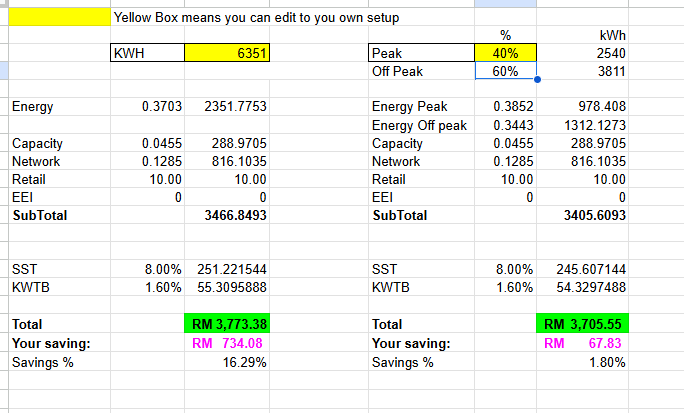Viewport: 684px width, 413px height.
Task: Select the green Total RM 3,773.38 cell
Action: (227, 324)
